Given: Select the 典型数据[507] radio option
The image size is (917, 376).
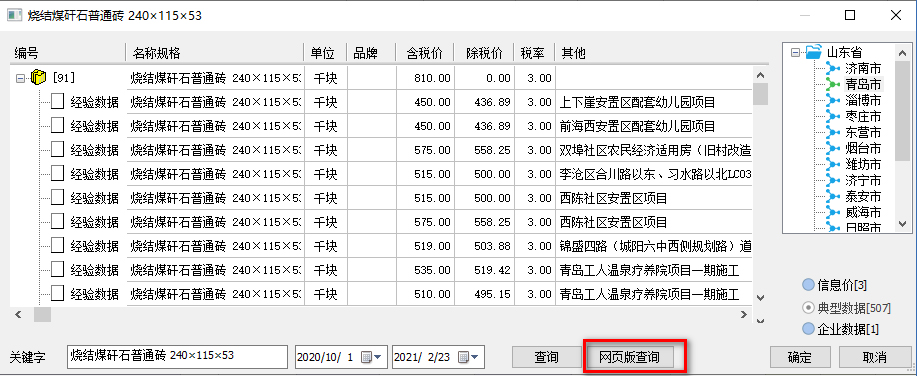Looking at the screenshot, I should pos(808,307).
